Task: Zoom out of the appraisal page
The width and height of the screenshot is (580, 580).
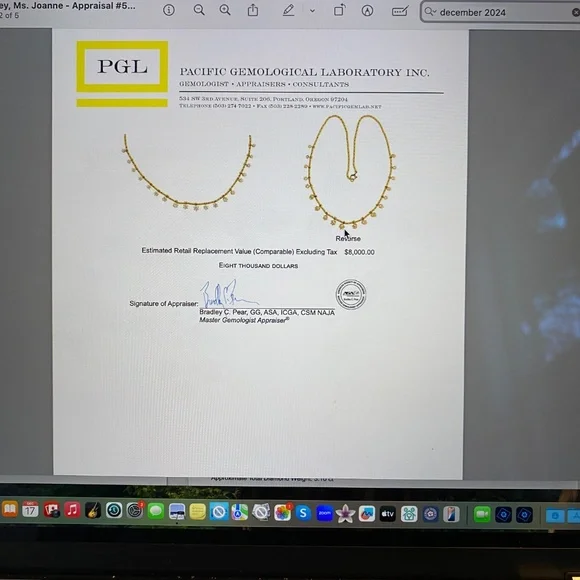Action: click(199, 10)
